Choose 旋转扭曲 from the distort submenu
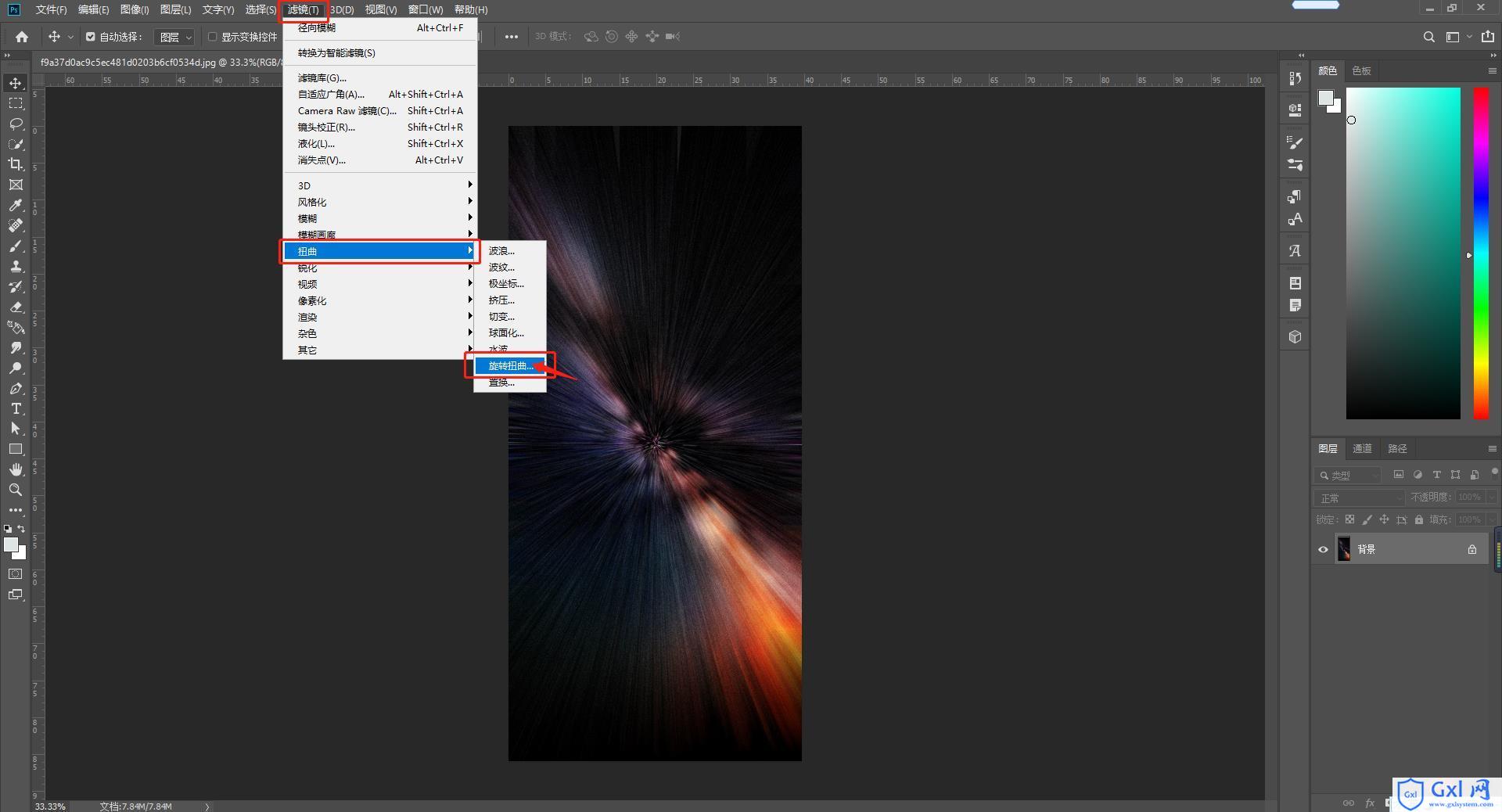 click(x=510, y=366)
